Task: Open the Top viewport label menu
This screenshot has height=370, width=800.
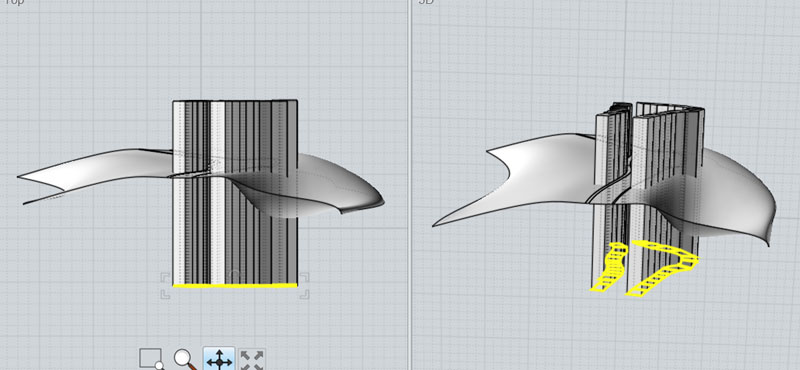Action: 14,2
